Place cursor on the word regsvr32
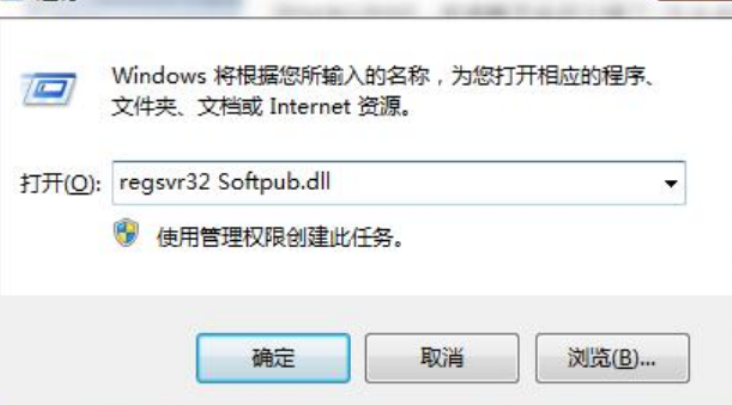The image size is (732, 405). [x=164, y=182]
